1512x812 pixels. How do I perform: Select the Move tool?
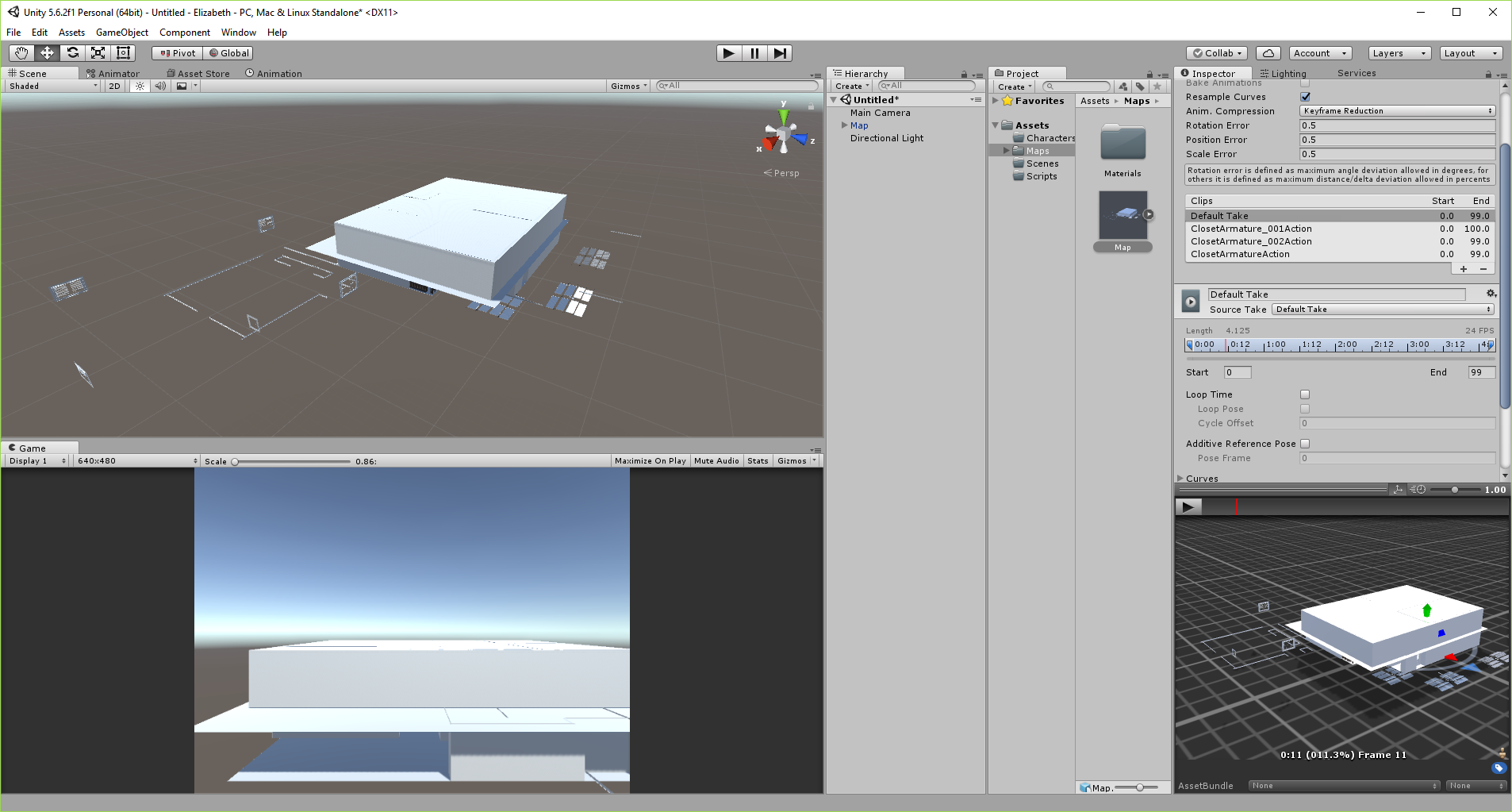(x=47, y=53)
